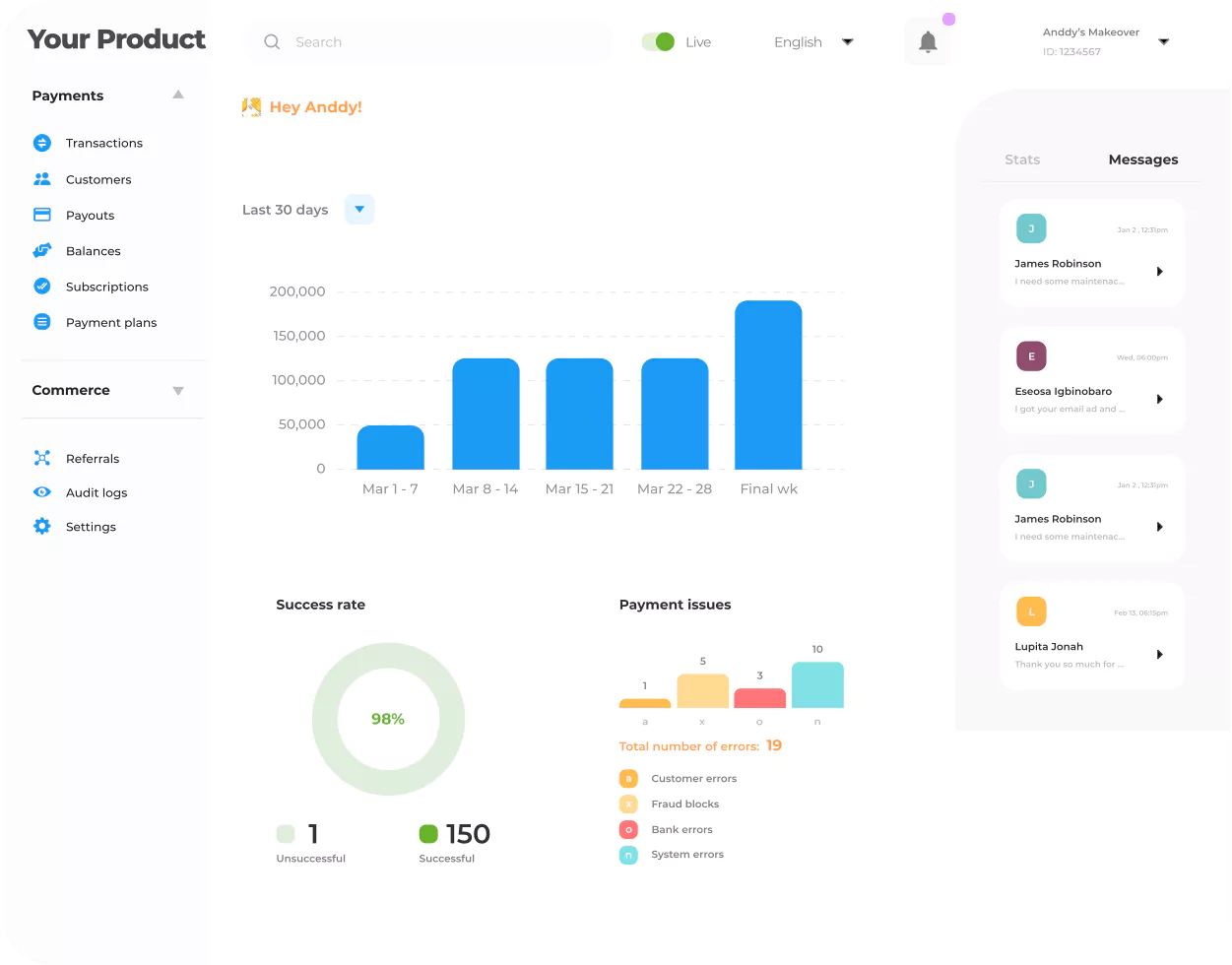Screen dimensions: 1232x965
Task: Open the Settings gear icon
Action: coord(41,527)
